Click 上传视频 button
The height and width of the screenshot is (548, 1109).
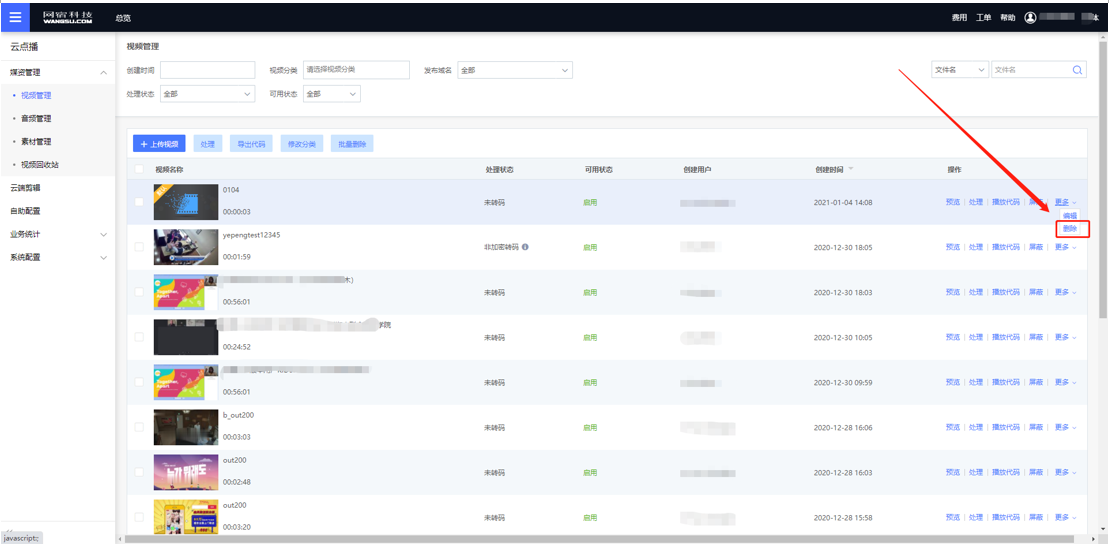[159, 144]
